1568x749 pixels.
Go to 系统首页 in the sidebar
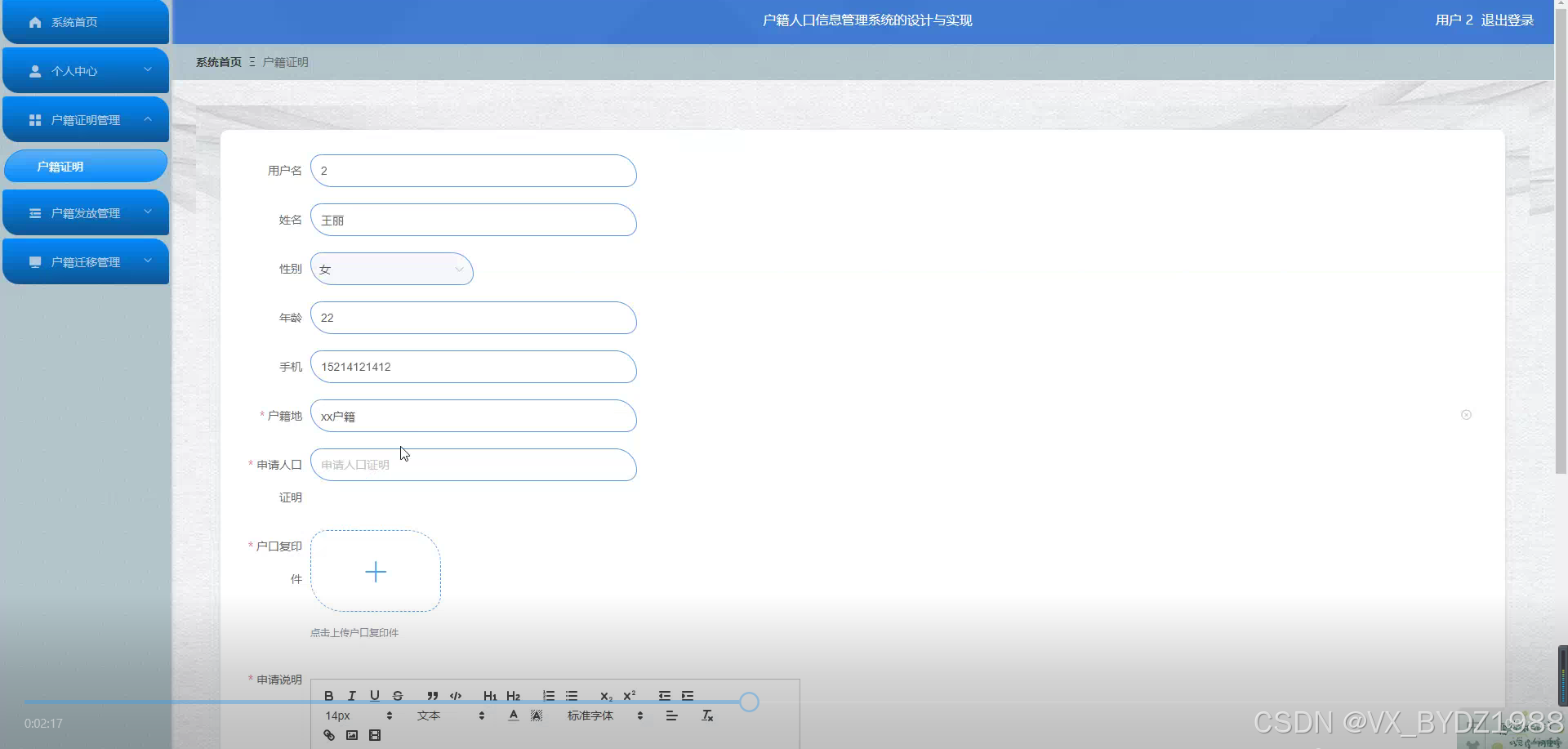coord(86,22)
